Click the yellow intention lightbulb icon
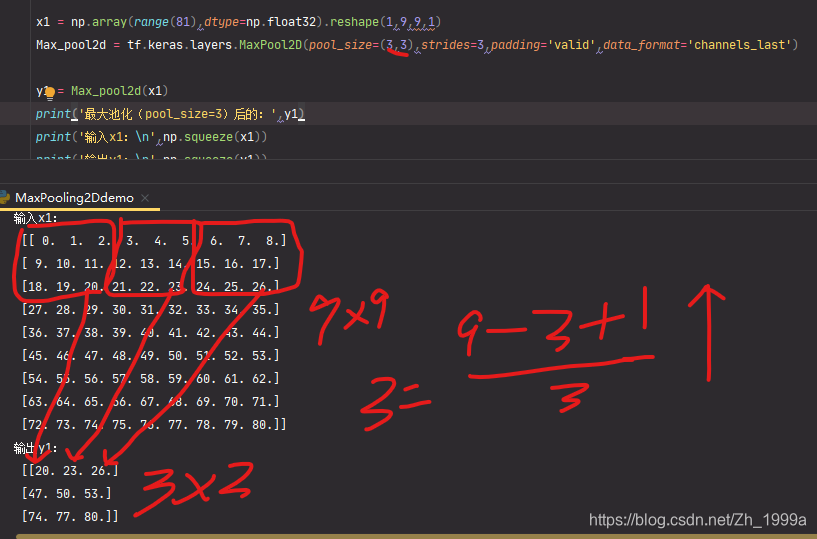Viewport: 817px width, 539px height. [49, 93]
